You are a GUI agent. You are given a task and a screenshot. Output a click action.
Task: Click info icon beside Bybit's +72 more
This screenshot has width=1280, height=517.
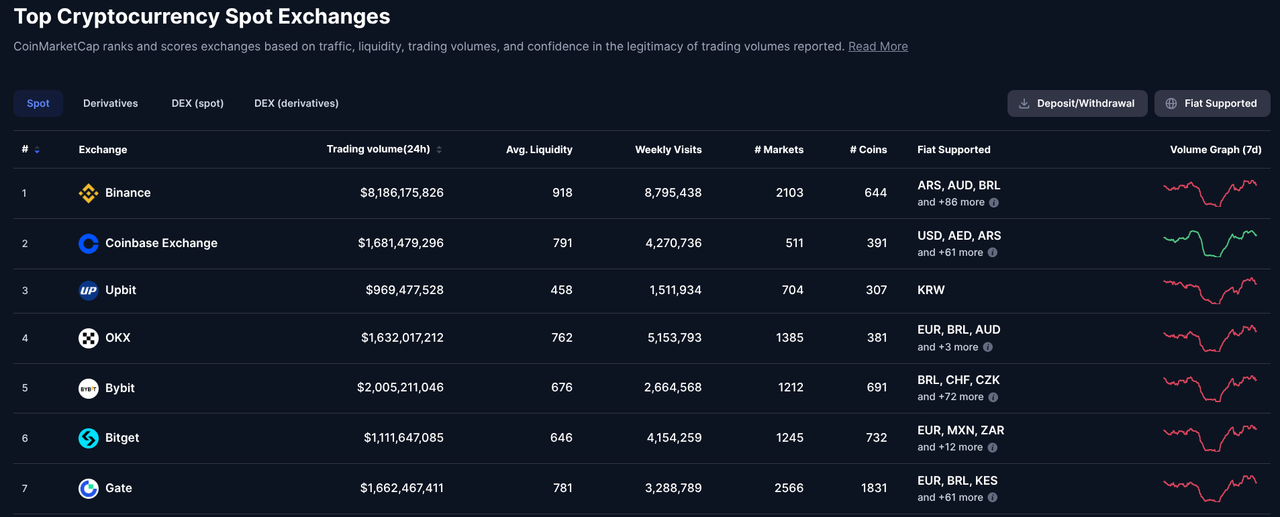[x=993, y=397]
